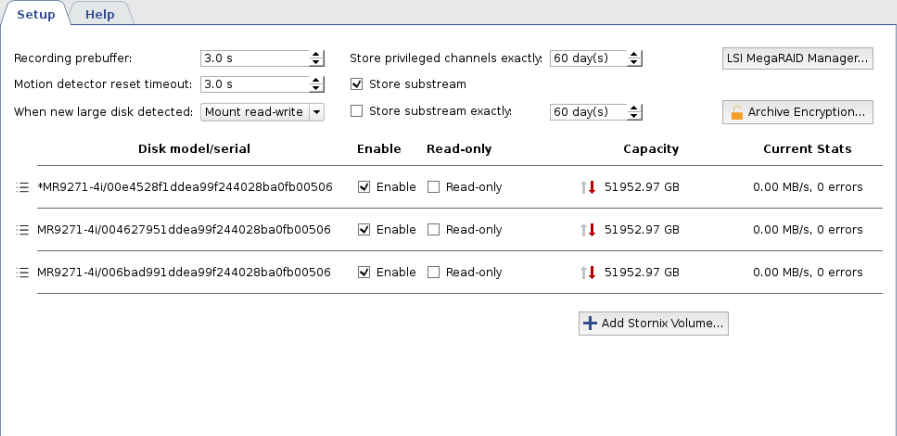Click the Store substream exactly days field
Image resolution: width=897 pixels, height=436 pixels.
click(588, 112)
